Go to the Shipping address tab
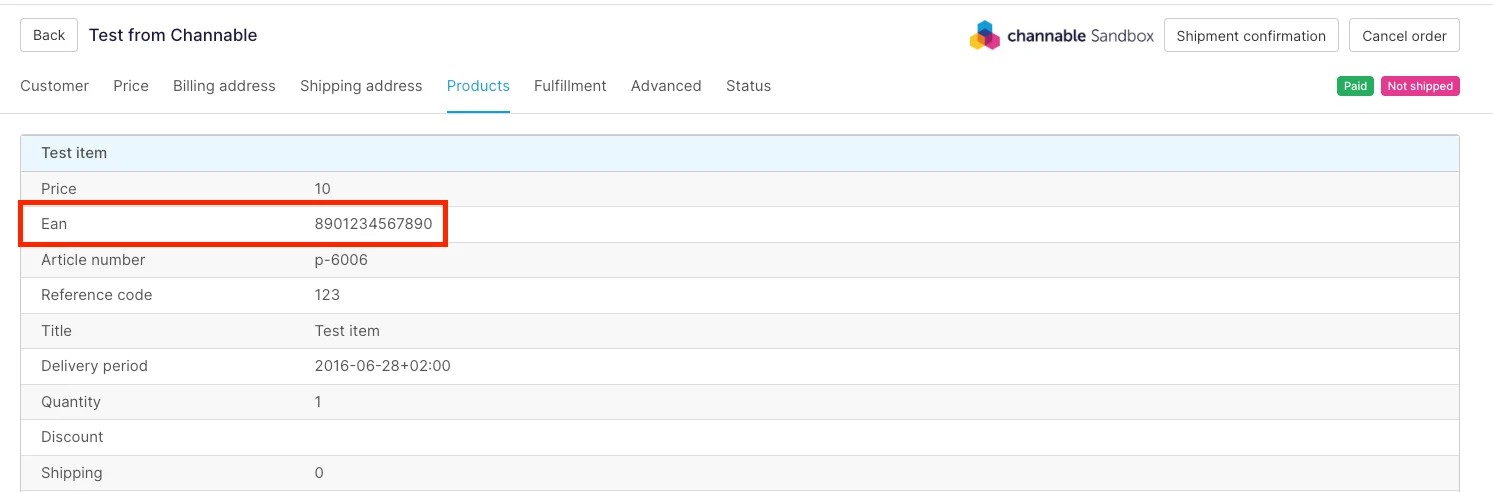The height and width of the screenshot is (492, 1493). coord(361,86)
